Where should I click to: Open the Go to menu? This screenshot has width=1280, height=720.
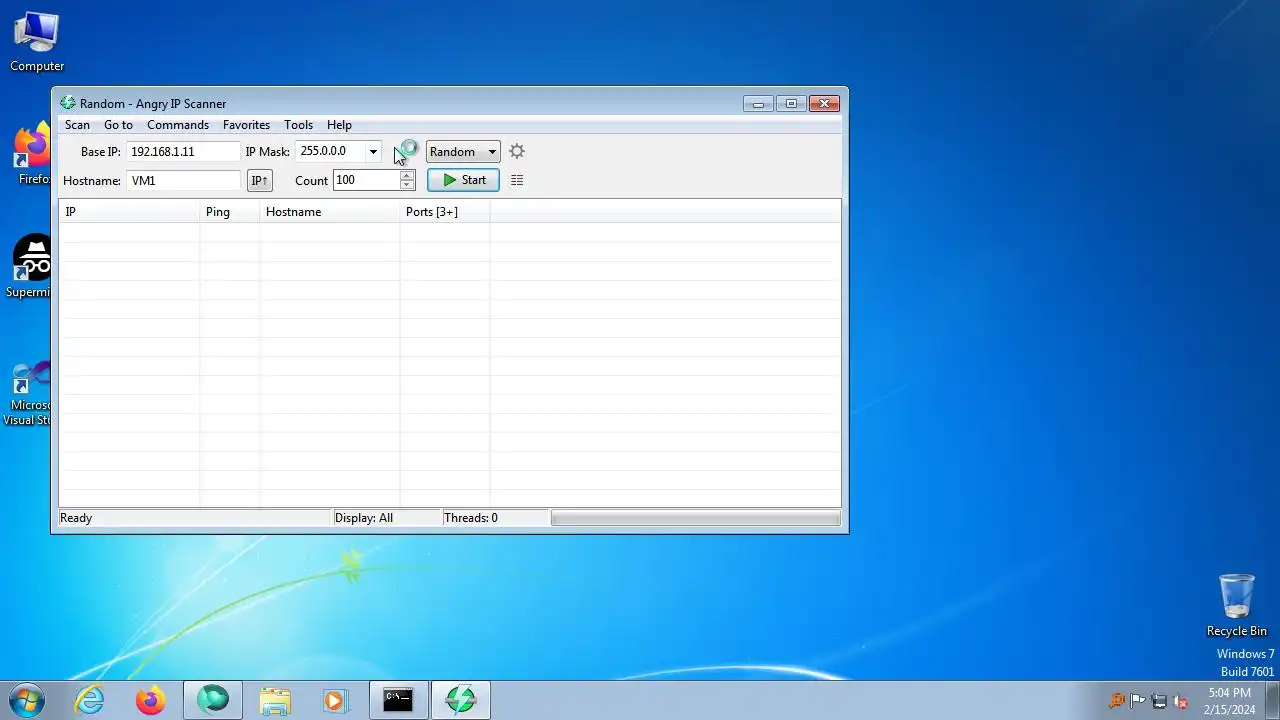click(x=118, y=125)
